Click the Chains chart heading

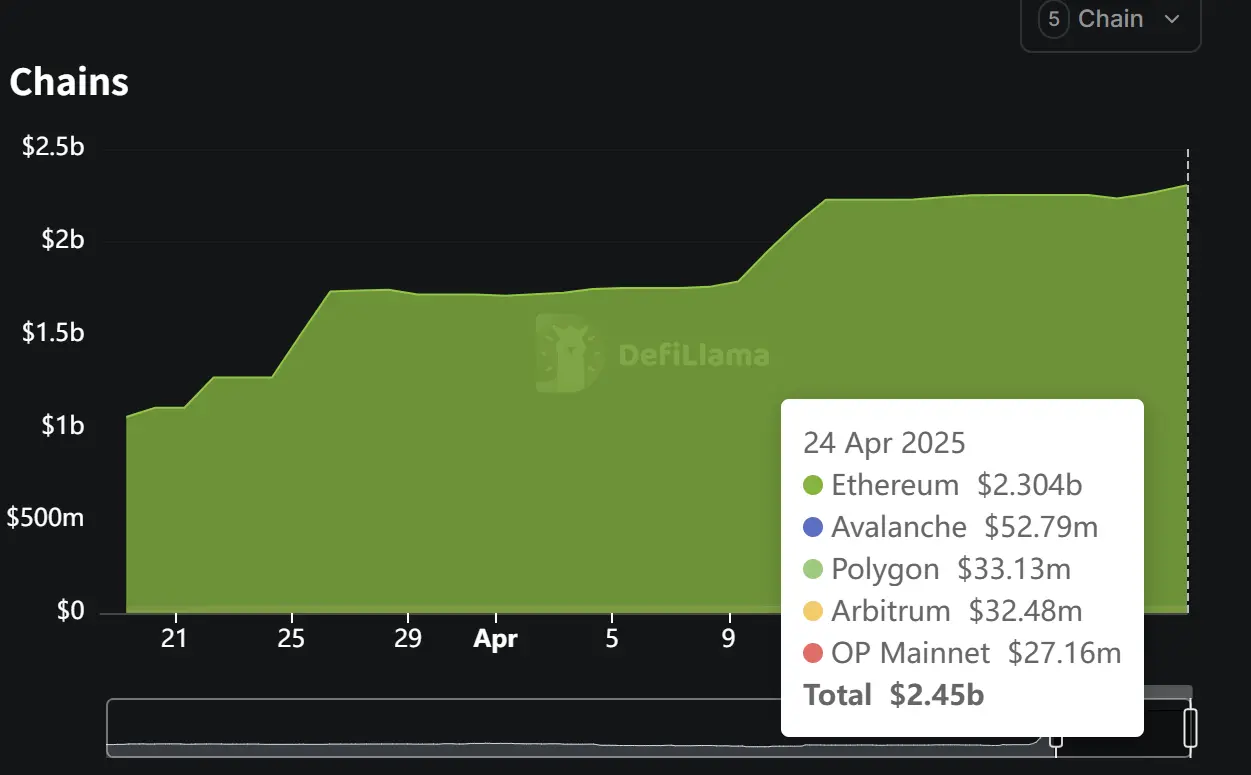click(69, 82)
